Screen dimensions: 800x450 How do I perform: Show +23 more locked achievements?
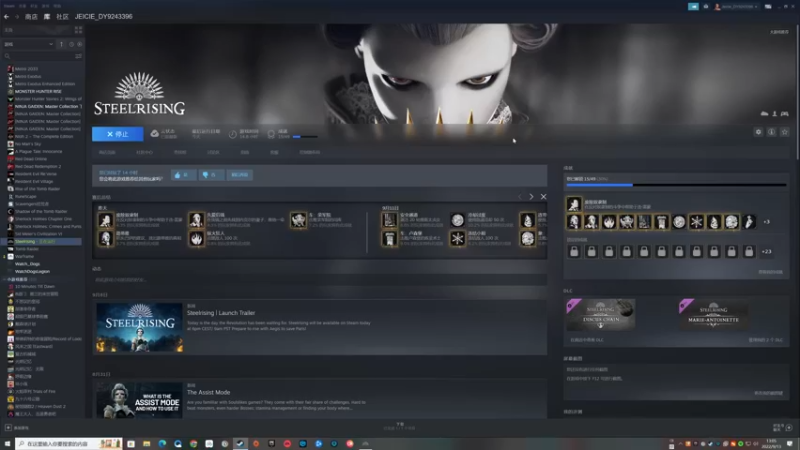[x=766, y=252]
